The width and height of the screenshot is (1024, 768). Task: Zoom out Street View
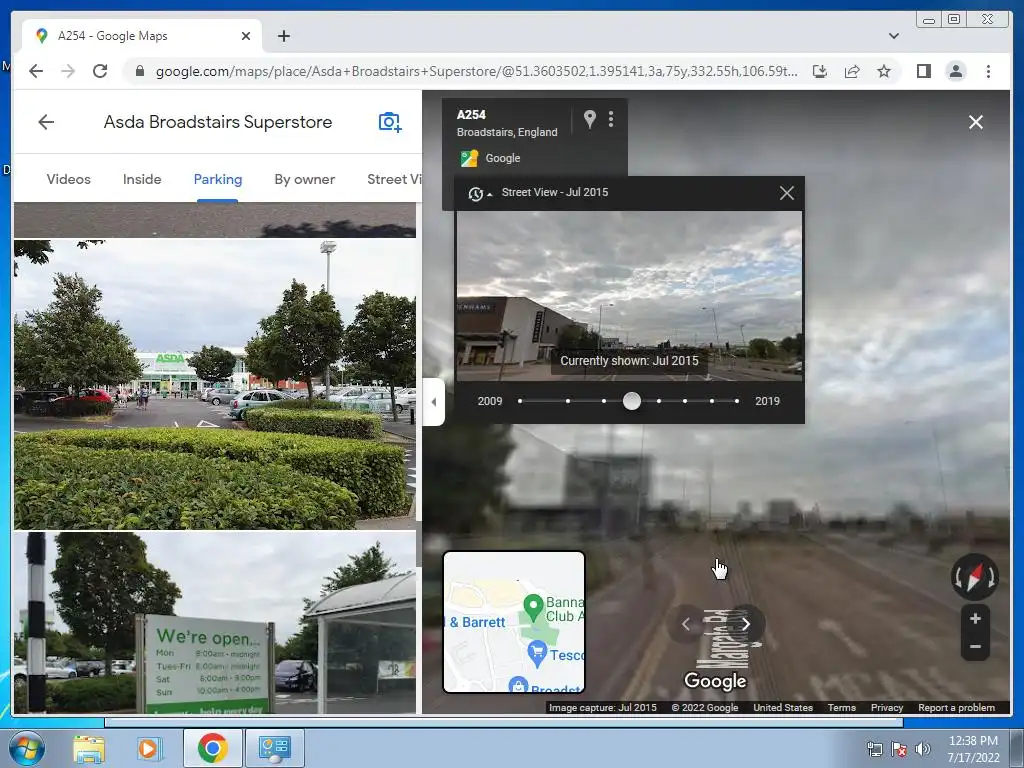pyautogui.click(x=975, y=647)
